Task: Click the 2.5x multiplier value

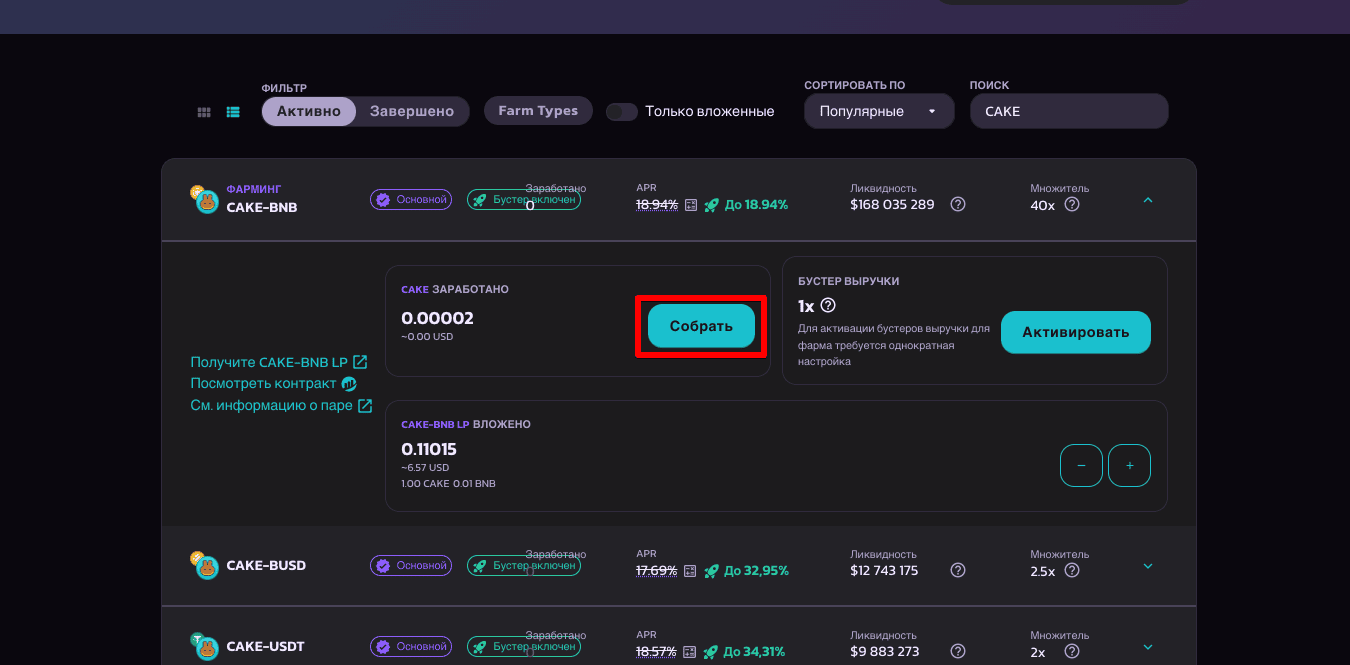Action: pyautogui.click(x=1043, y=571)
